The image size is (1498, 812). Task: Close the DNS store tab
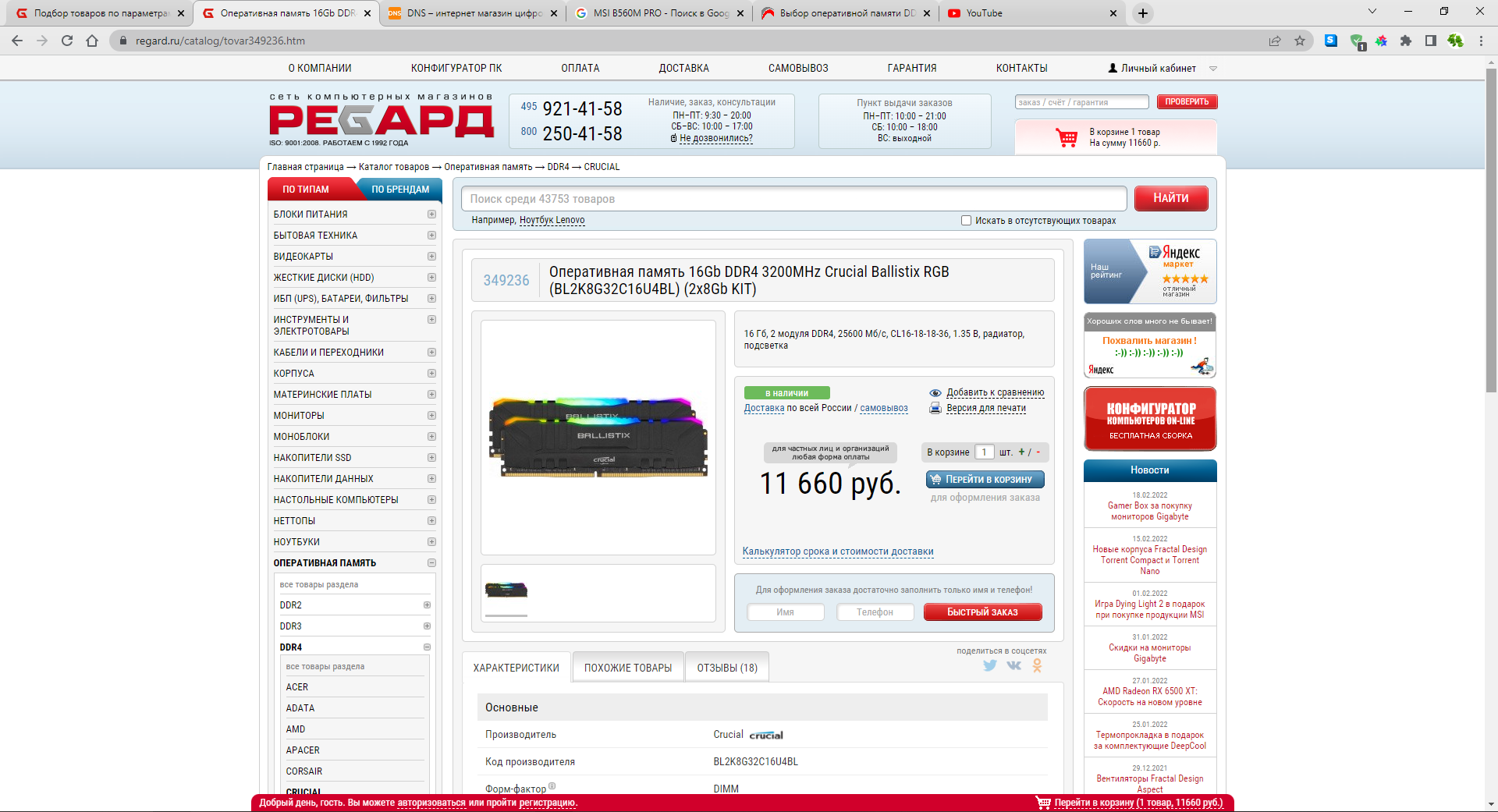(x=554, y=13)
